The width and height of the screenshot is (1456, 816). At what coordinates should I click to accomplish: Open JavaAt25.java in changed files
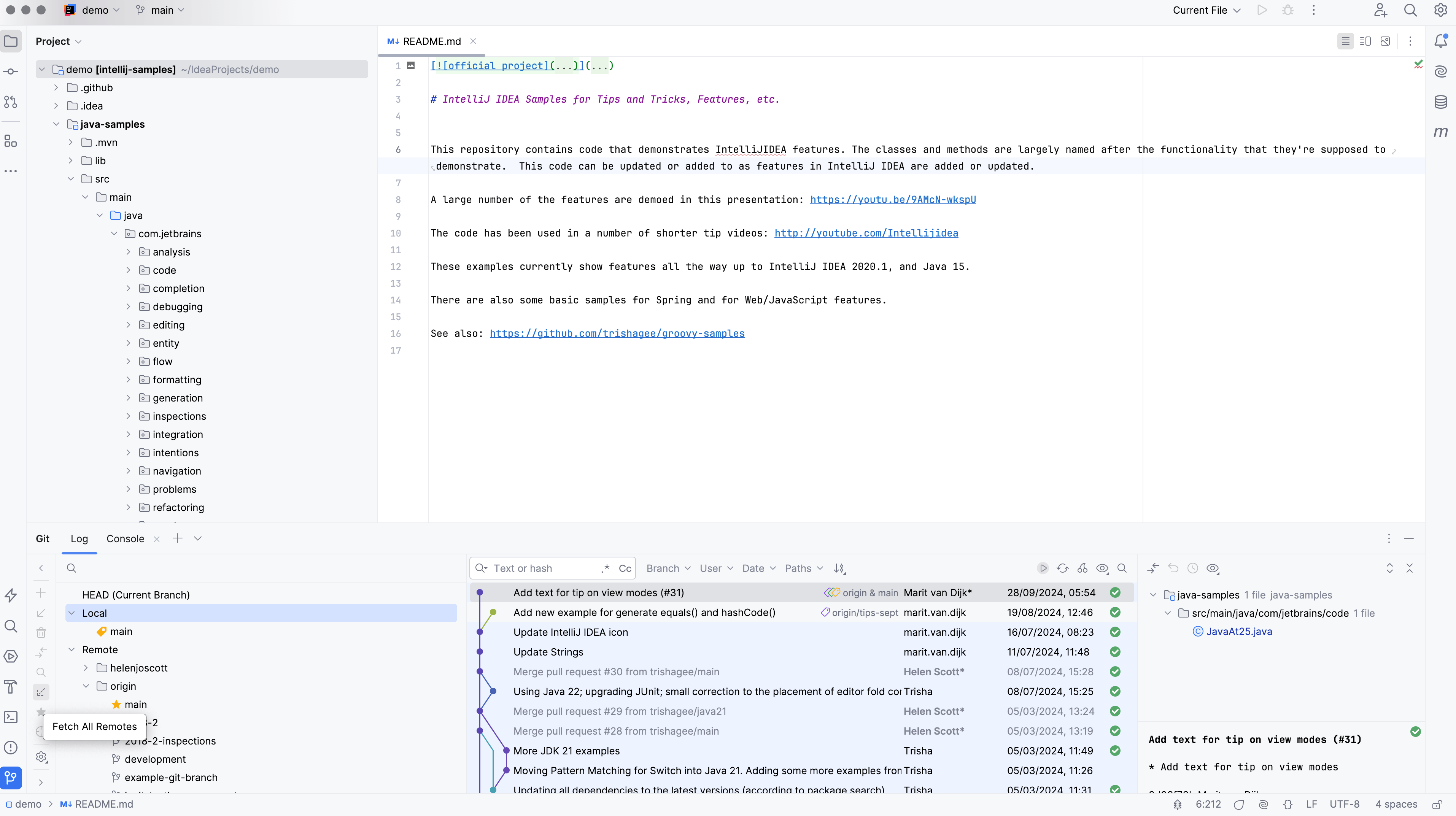[1238, 631]
